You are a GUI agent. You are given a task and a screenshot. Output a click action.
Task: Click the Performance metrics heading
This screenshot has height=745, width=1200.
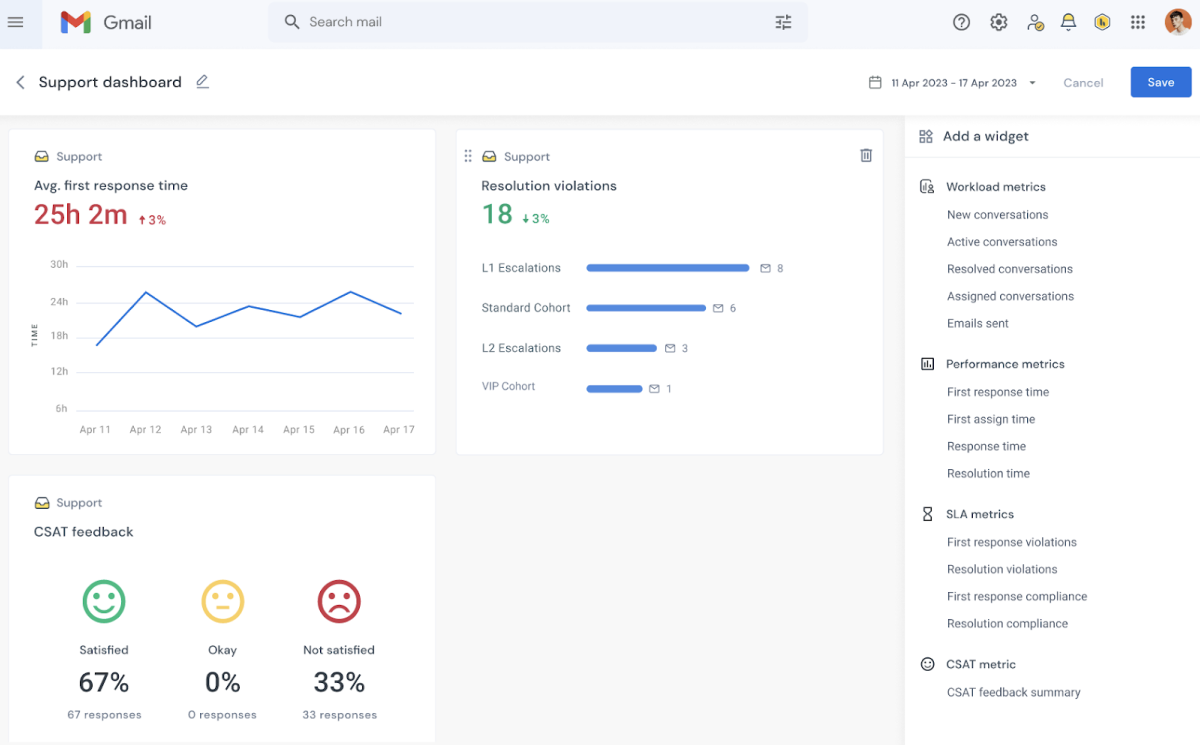tap(1005, 364)
